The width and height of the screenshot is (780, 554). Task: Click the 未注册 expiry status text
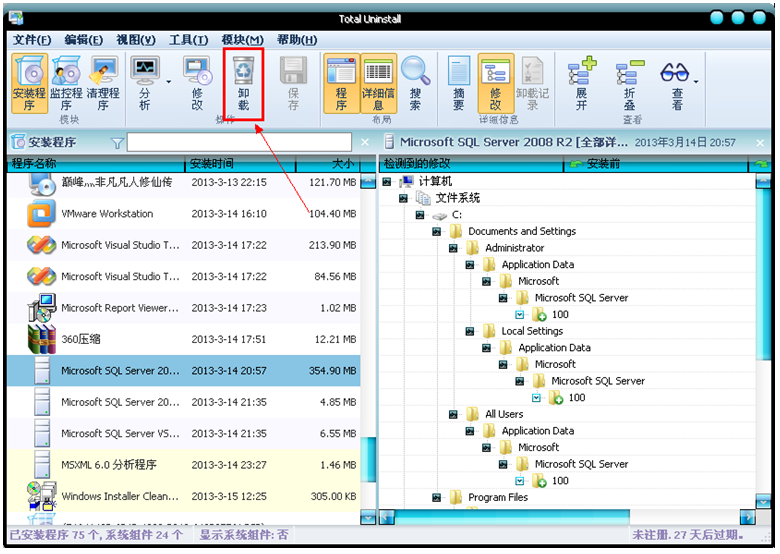coord(688,535)
